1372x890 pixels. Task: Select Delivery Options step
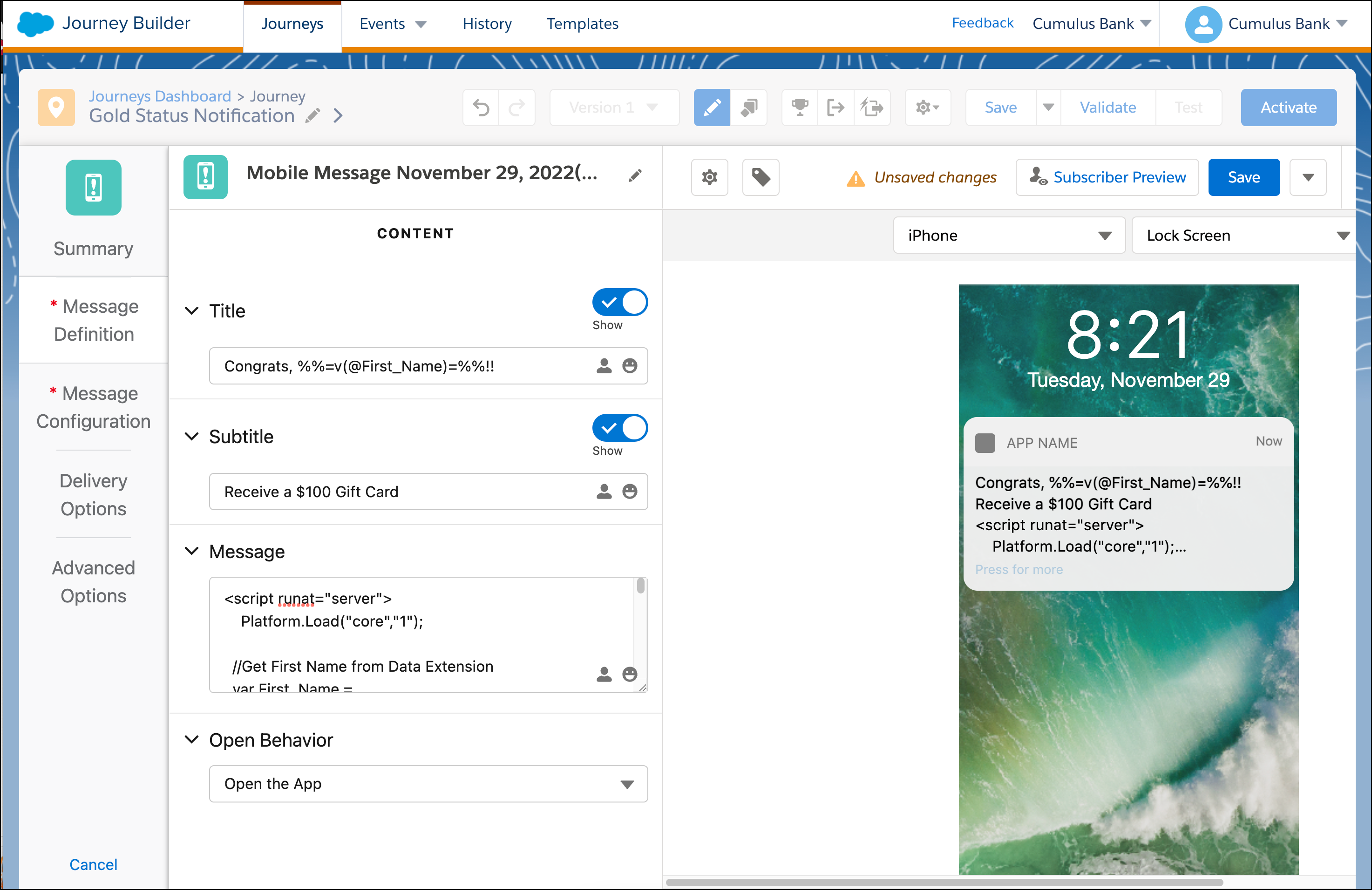pos(94,495)
